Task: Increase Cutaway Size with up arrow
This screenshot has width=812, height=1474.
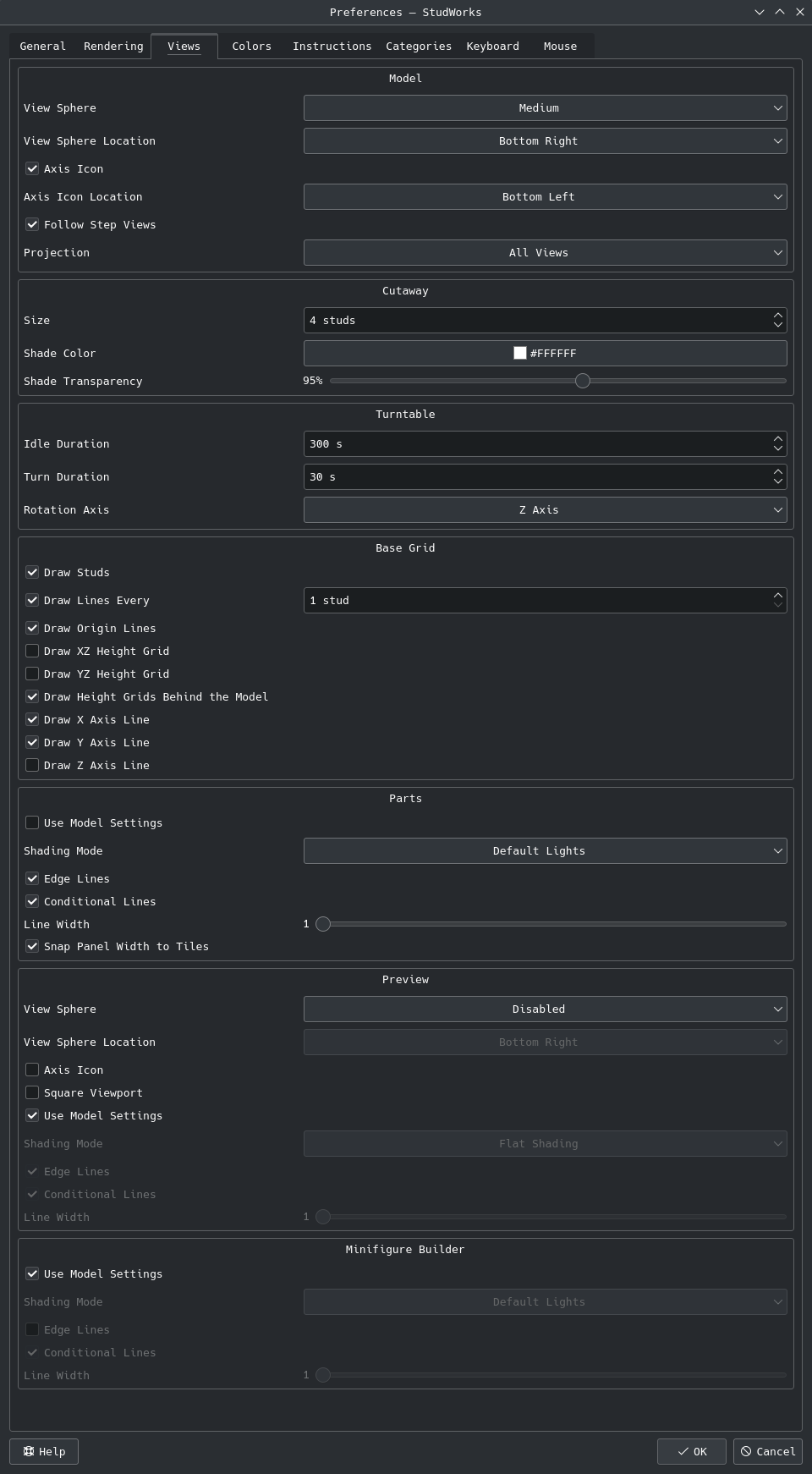Action: point(778,315)
